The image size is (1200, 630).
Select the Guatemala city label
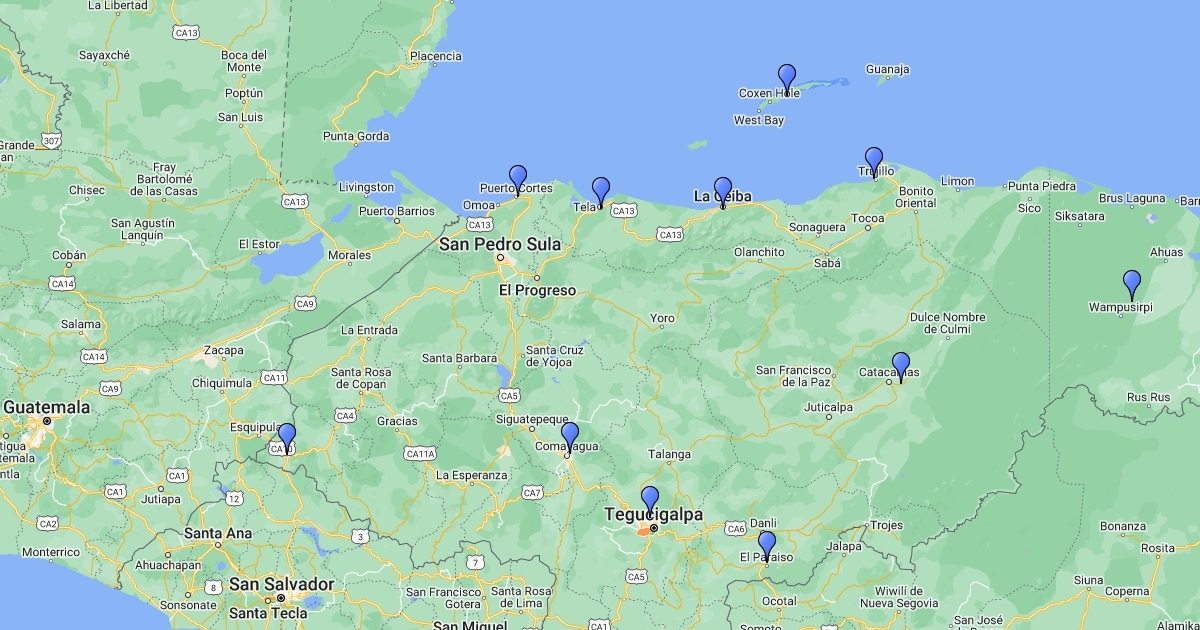pyautogui.click(x=46, y=407)
